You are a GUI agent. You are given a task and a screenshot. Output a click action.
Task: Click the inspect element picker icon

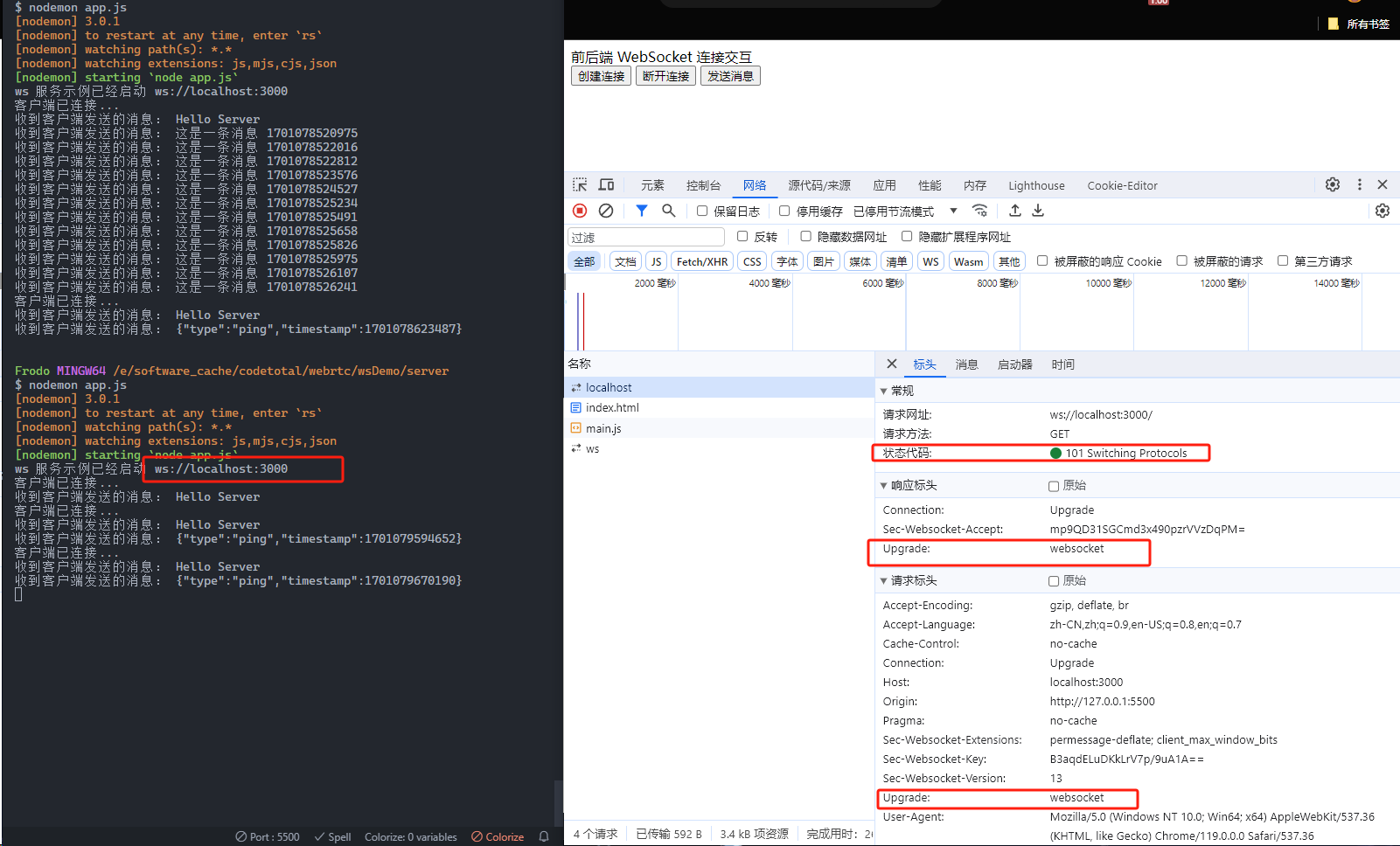(x=580, y=185)
